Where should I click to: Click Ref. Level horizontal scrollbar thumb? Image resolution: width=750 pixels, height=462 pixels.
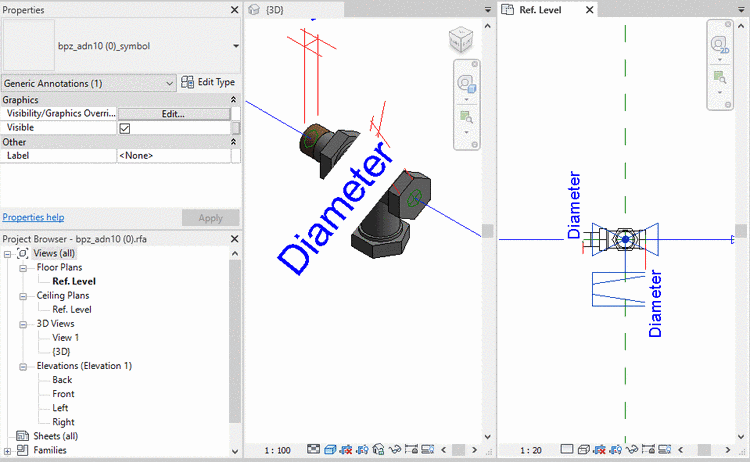point(704,450)
